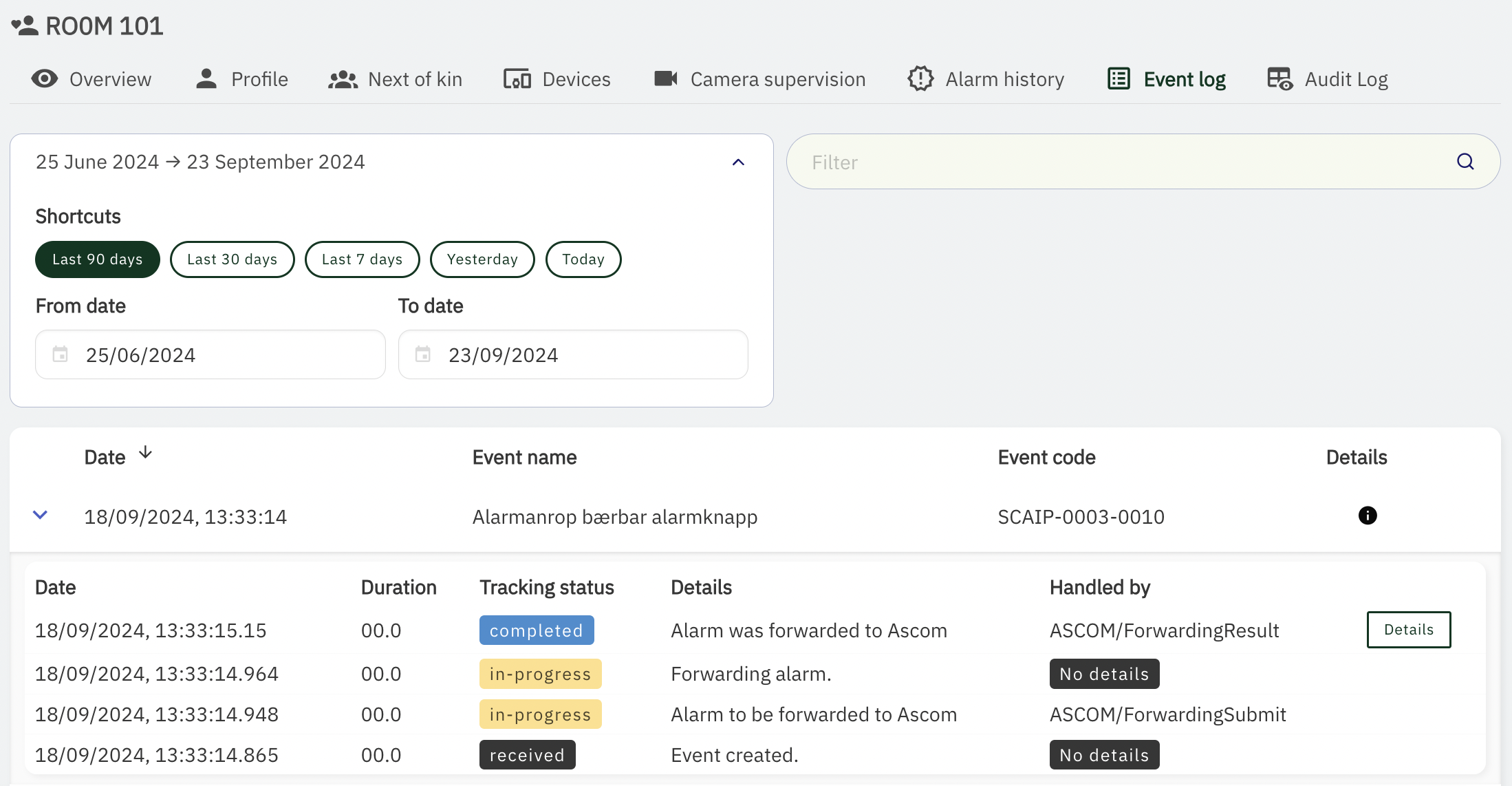
Task: Click the event name Alarmanrop bærbar alarmknapp
Action: pos(615,517)
